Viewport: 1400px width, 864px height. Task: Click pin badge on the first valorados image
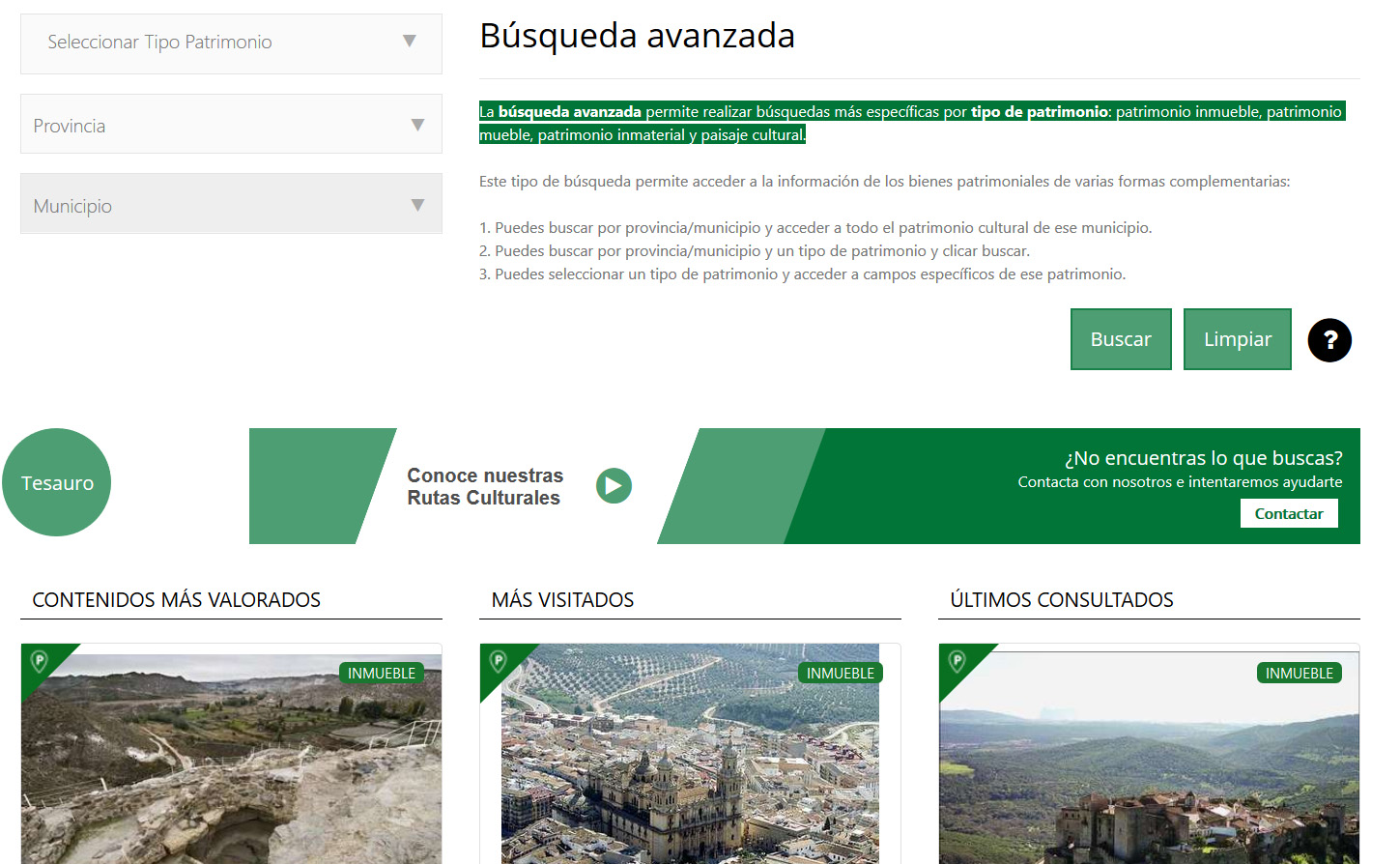(40, 661)
